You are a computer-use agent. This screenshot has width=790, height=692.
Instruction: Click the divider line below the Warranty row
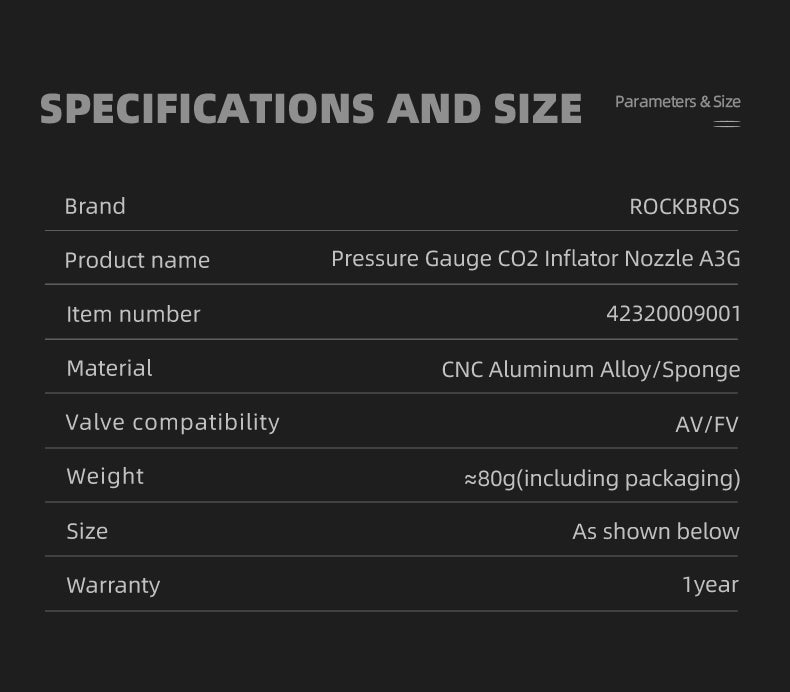coord(391,611)
